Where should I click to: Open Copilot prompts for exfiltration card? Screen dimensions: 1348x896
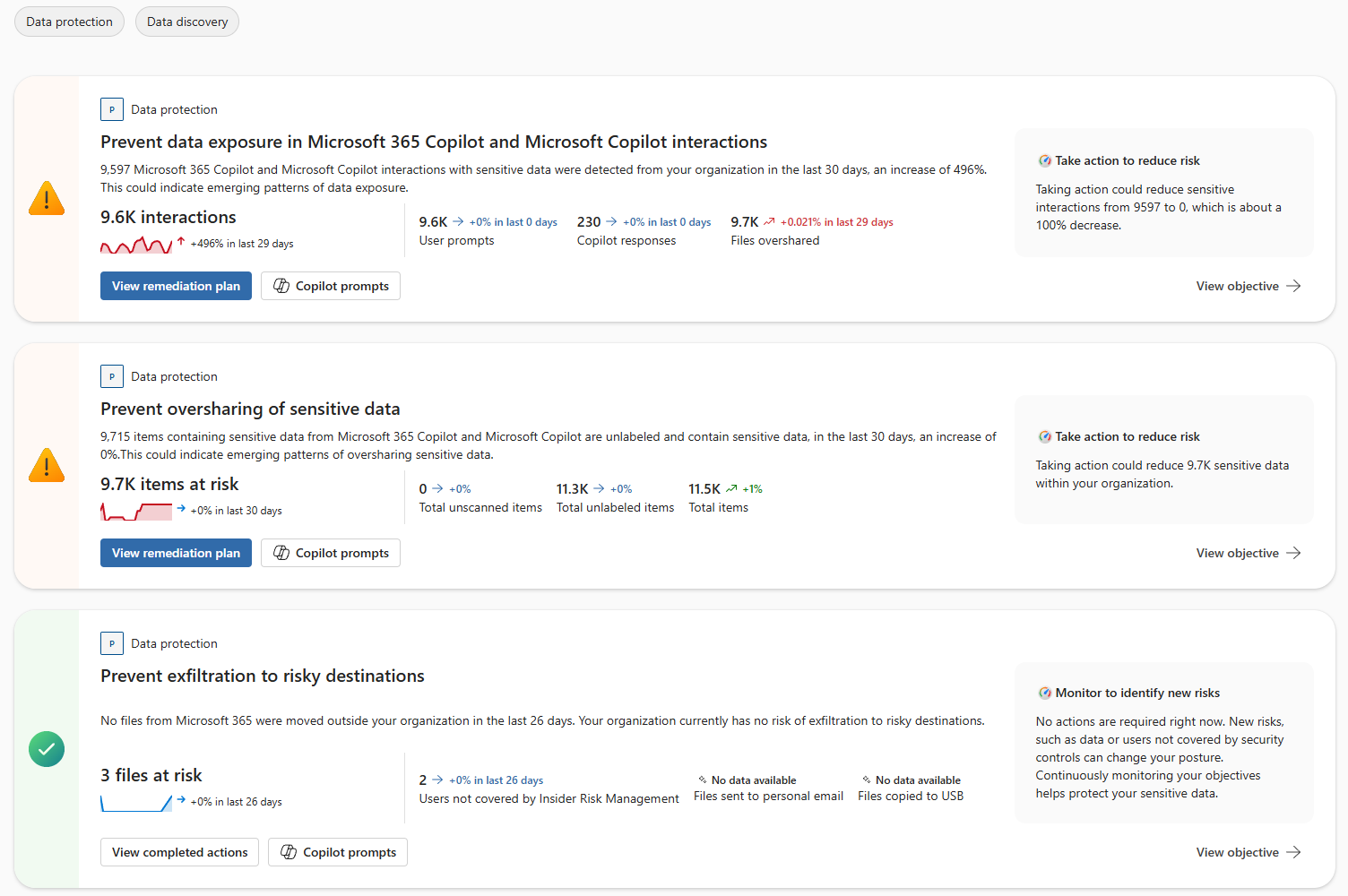[x=338, y=852]
